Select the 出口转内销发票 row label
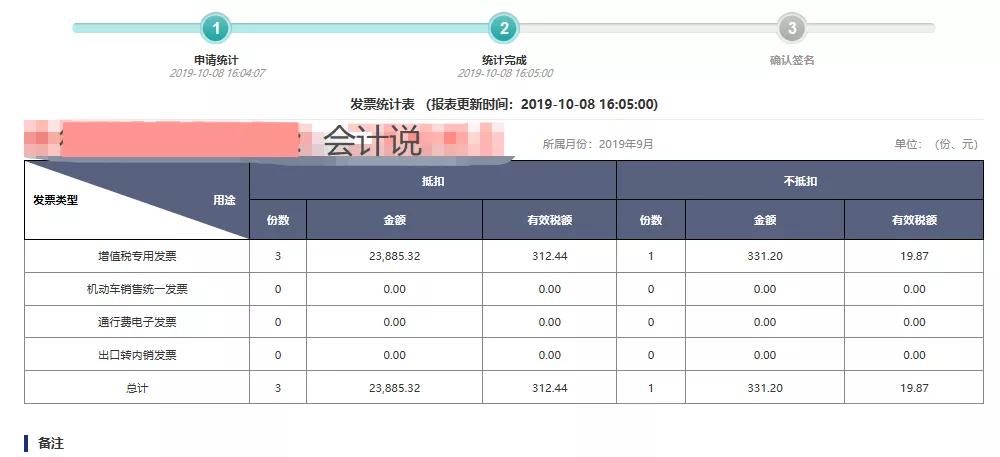Image resolution: width=1000 pixels, height=457 pixels. point(137,355)
